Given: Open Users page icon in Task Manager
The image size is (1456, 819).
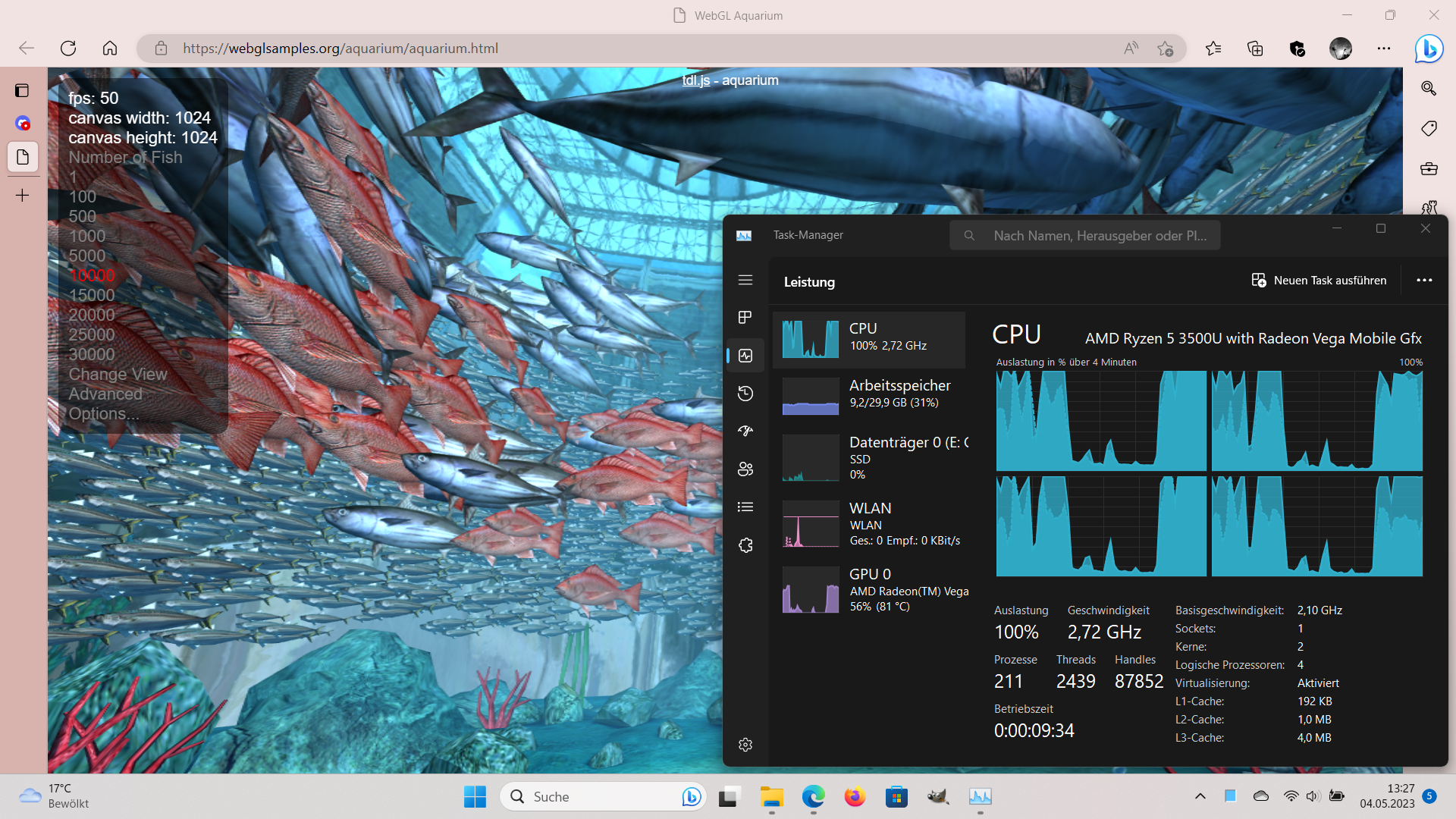Looking at the screenshot, I should click(745, 469).
